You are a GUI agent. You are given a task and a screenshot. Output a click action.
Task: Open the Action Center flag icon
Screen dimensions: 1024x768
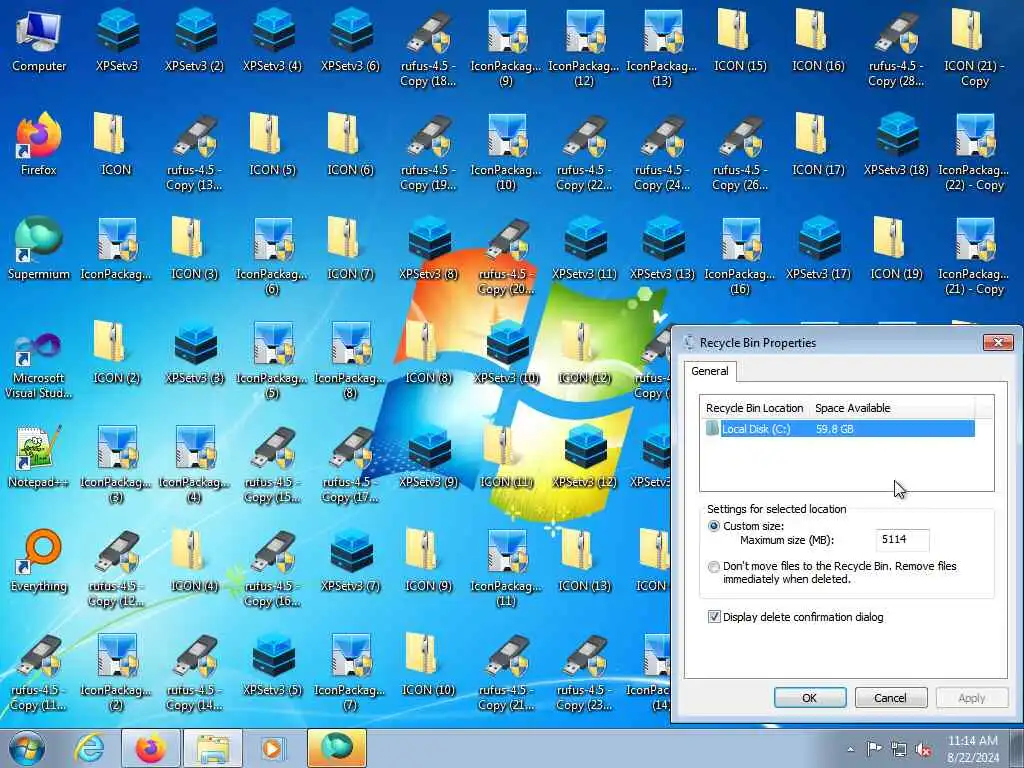click(874, 749)
